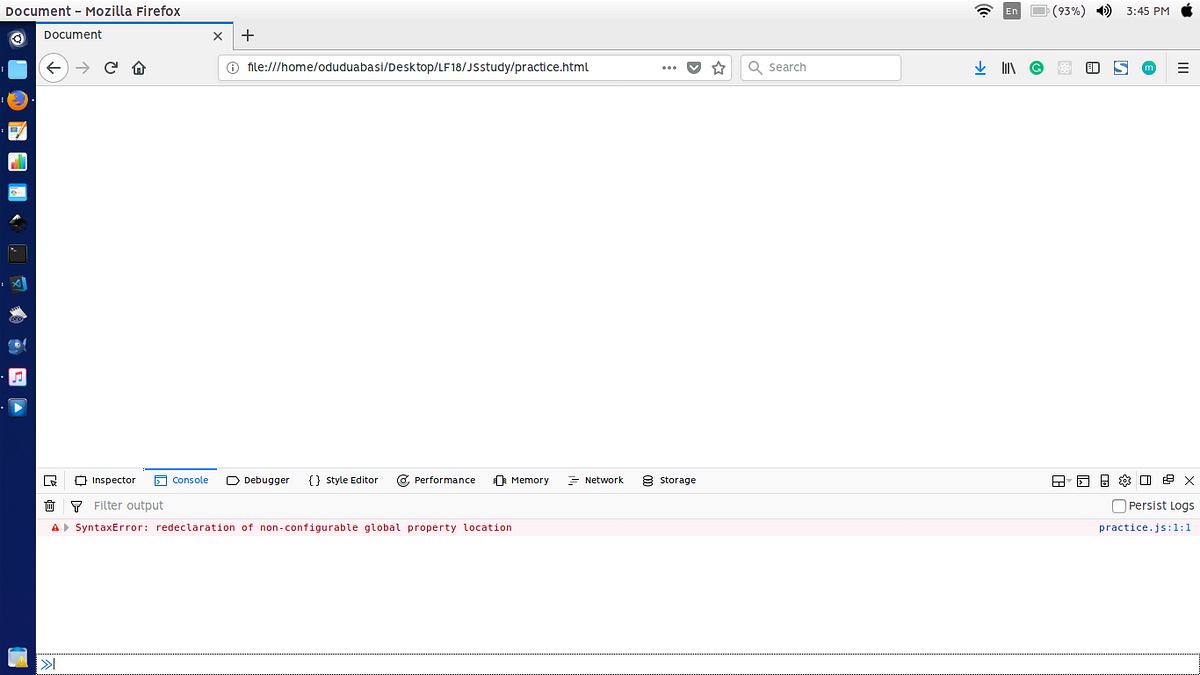This screenshot has height=675, width=1200.
Task: Expand the SyntaxError message details
Action: pyautogui.click(x=67, y=527)
